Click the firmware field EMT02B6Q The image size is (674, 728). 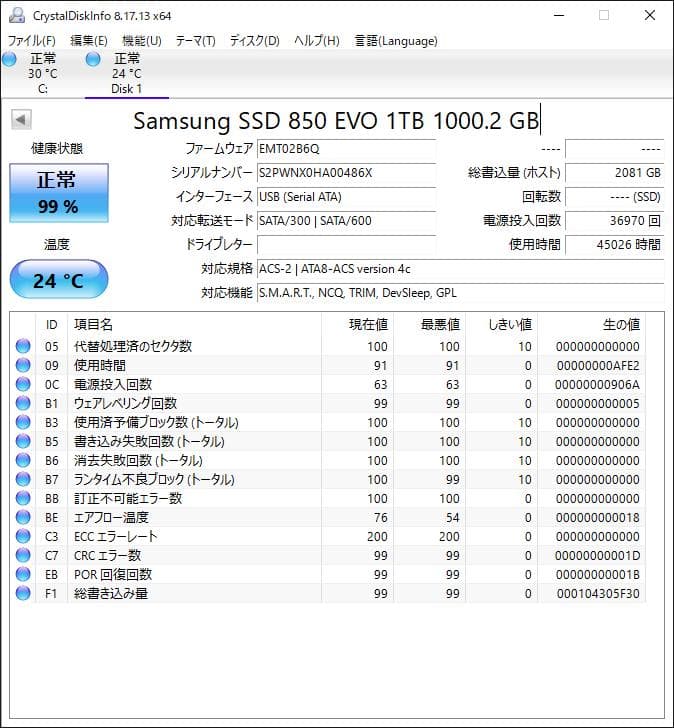pyautogui.click(x=346, y=149)
